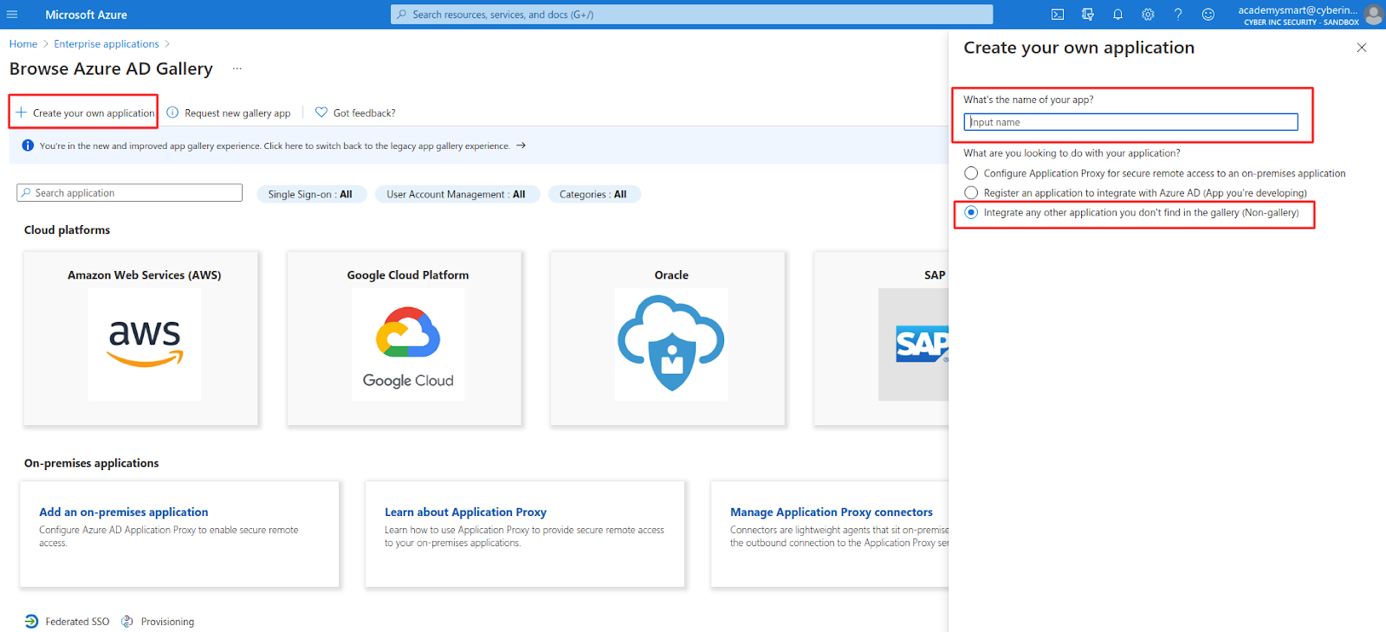1386x632 pixels.
Task: Open the Categories filter
Action: (594, 195)
